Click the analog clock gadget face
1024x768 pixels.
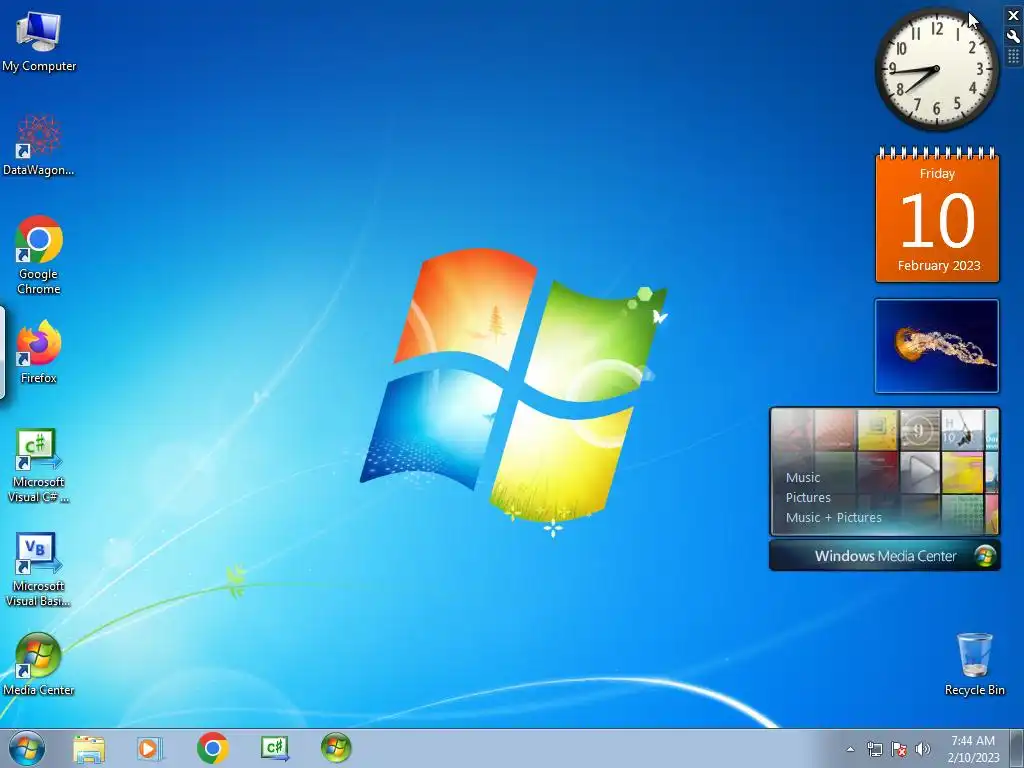point(936,69)
